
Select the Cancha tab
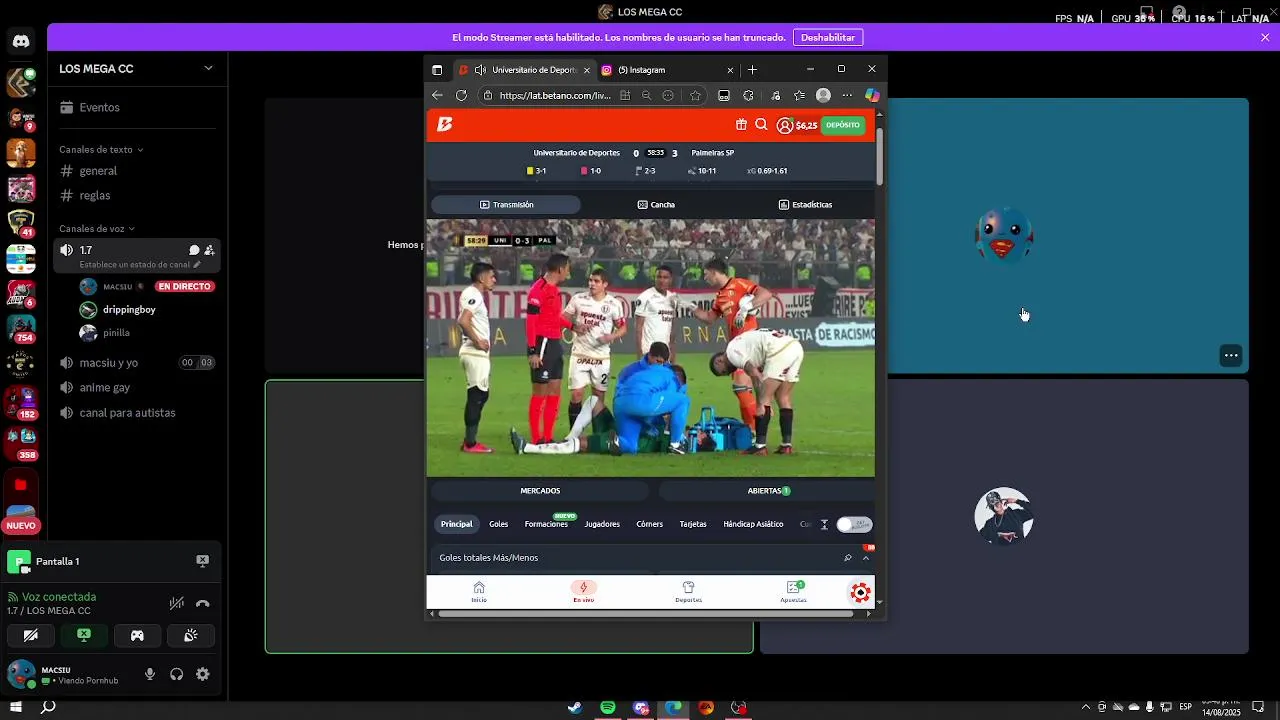click(x=656, y=204)
